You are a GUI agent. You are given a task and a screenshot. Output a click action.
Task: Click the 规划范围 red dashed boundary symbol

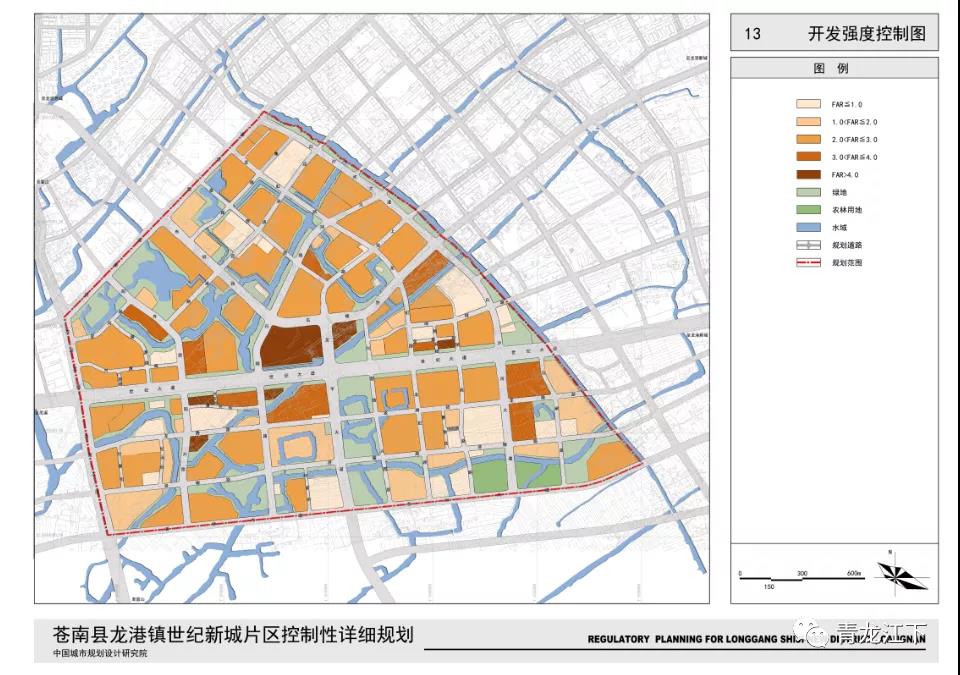pos(807,263)
